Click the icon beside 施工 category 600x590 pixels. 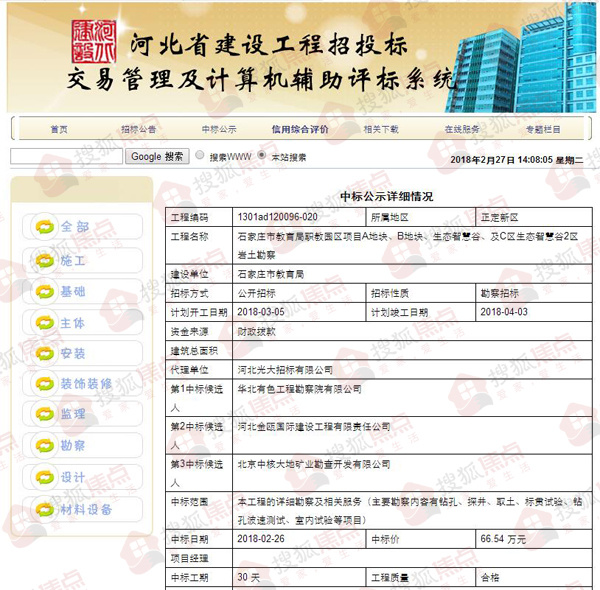click(44, 260)
